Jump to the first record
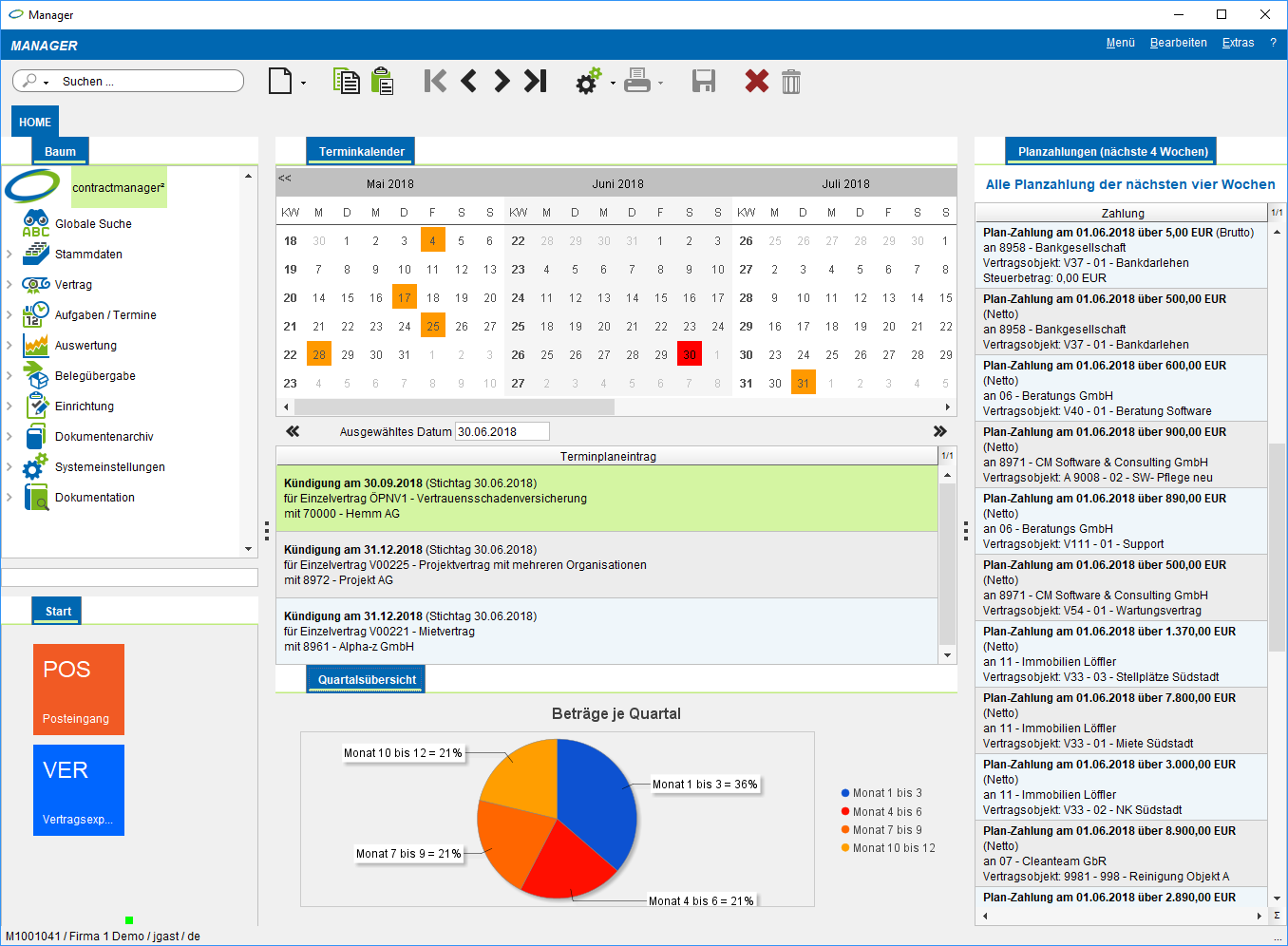1288x946 pixels. tap(435, 81)
